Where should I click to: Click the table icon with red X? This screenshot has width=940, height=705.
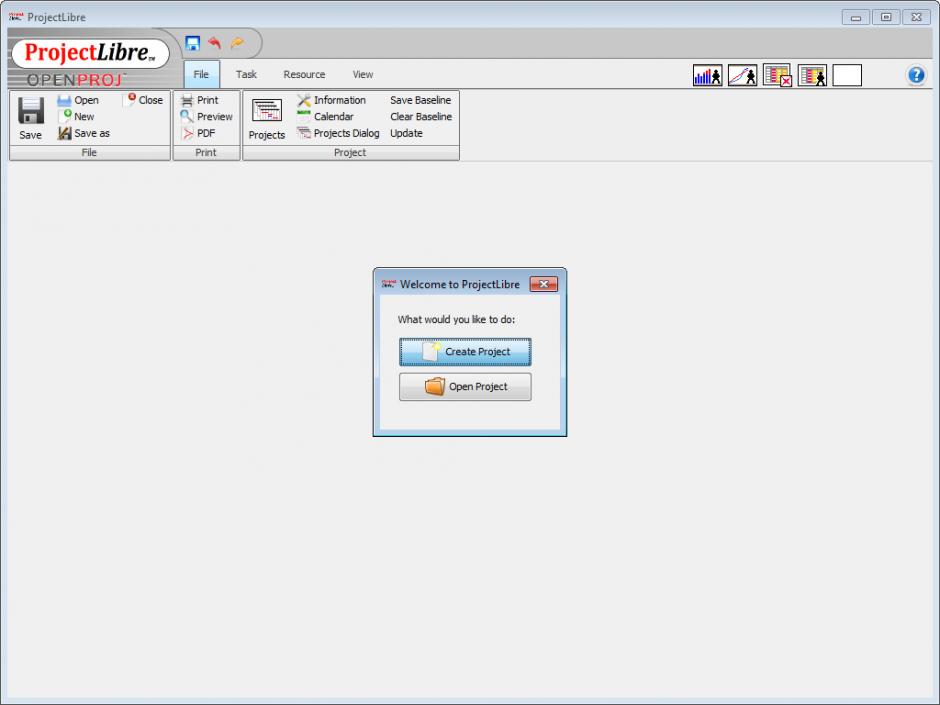pyautogui.click(x=777, y=76)
